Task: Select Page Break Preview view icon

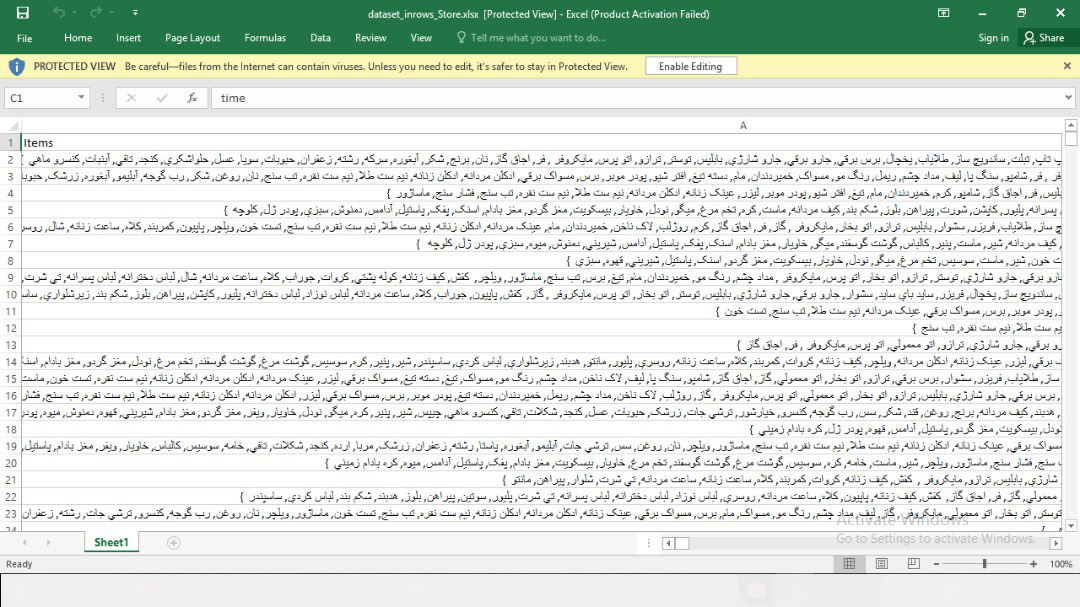Action: tap(914, 564)
